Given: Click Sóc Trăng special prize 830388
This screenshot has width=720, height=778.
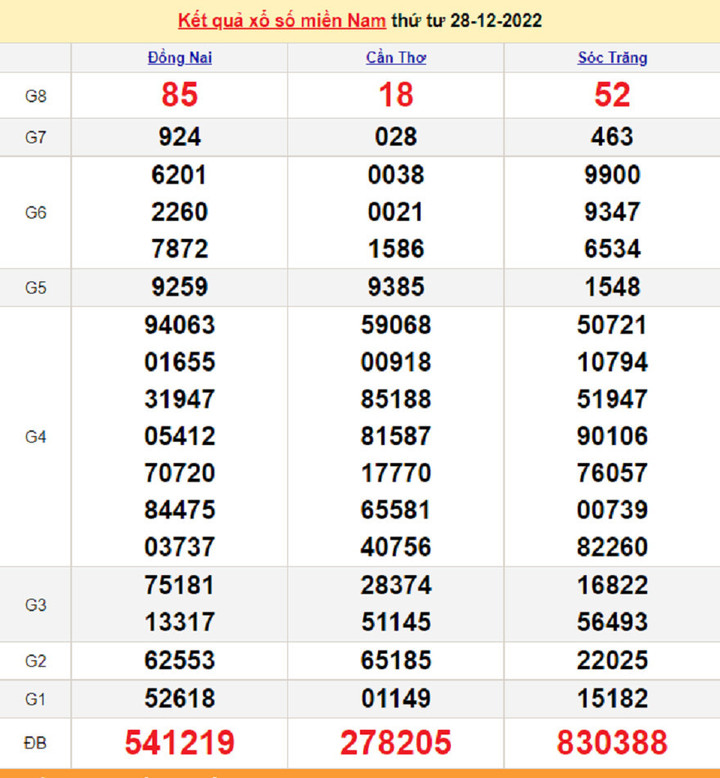Looking at the screenshot, I should (612, 743).
